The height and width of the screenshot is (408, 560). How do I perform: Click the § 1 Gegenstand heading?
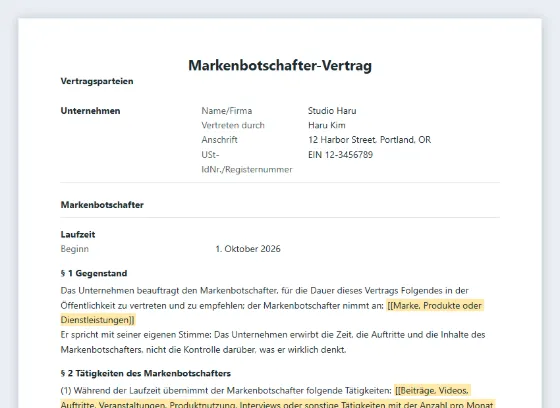coord(94,273)
